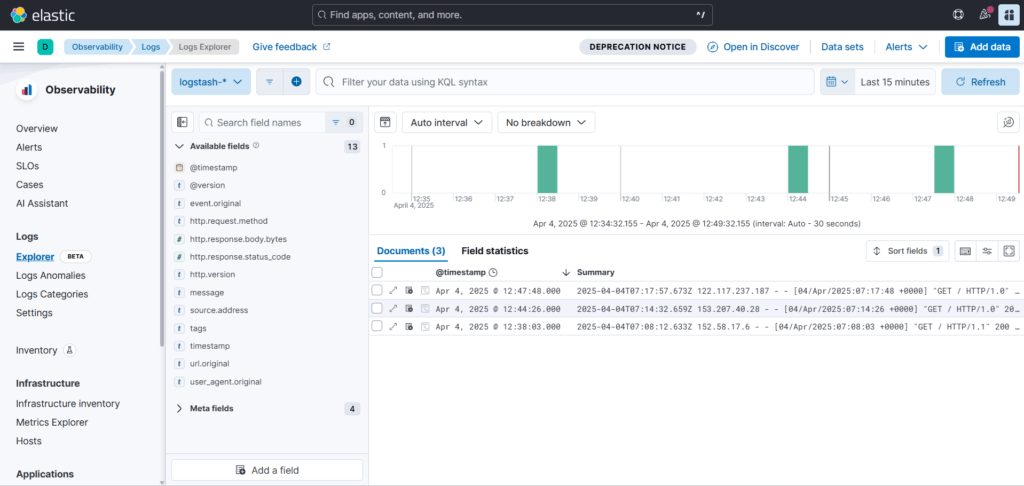Click stacktrace icon on the 12:38:03.000 row
This screenshot has height=486, width=1024.
pyautogui.click(x=425, y=327)
